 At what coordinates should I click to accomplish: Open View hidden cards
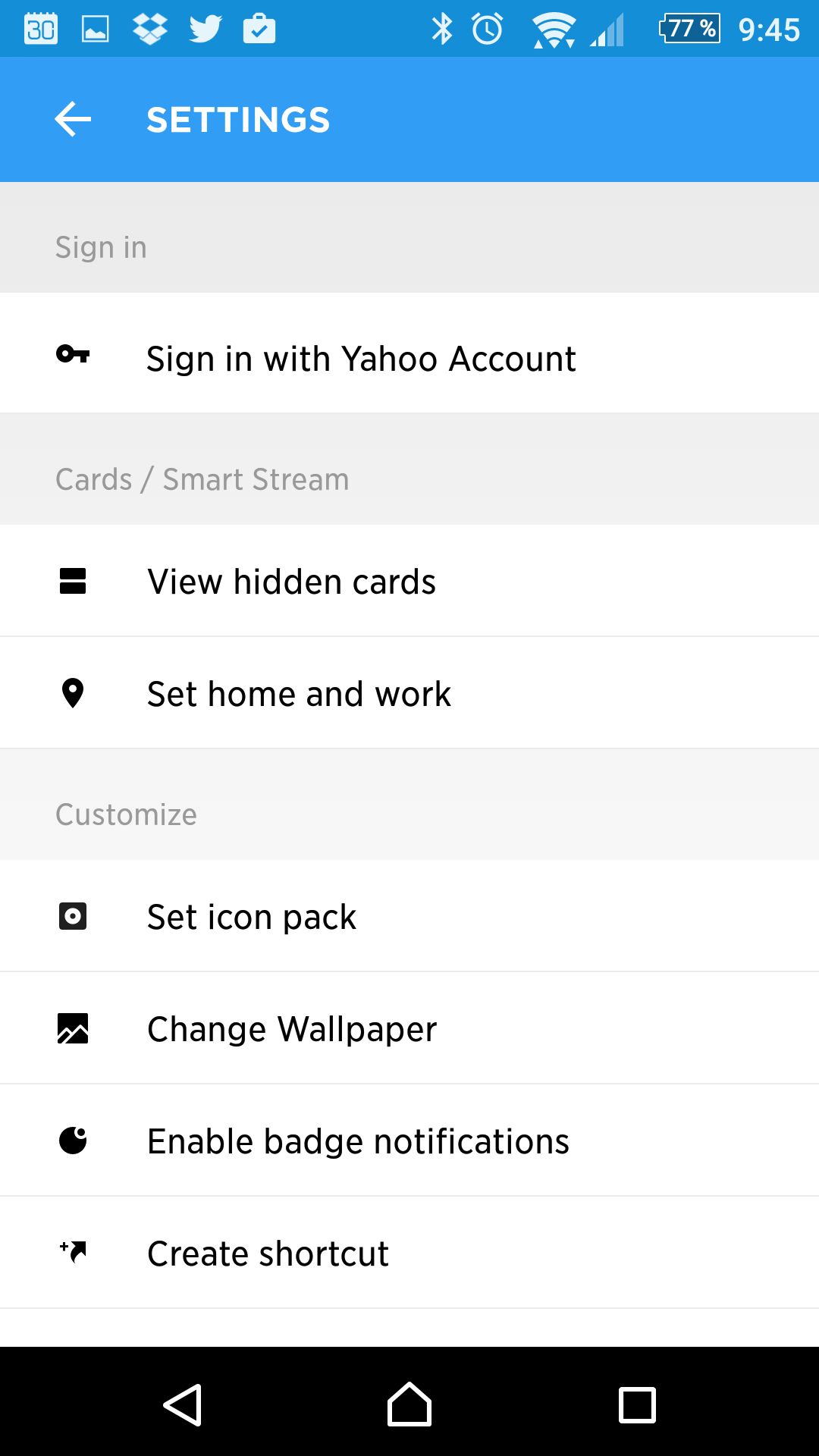point(409,581)
